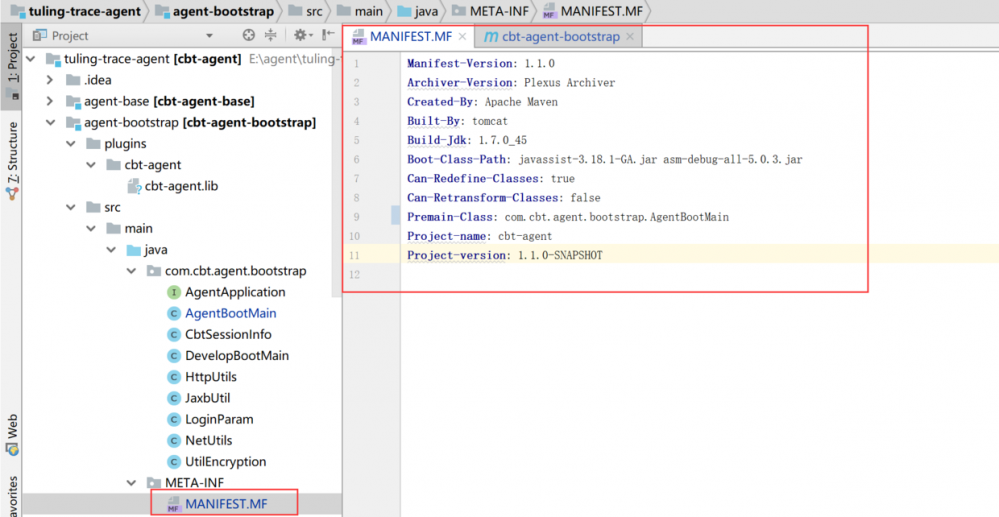This screenshot has width=999, height=517.
Task: Click the Build-Jdk line in editor
Action: 467,140
